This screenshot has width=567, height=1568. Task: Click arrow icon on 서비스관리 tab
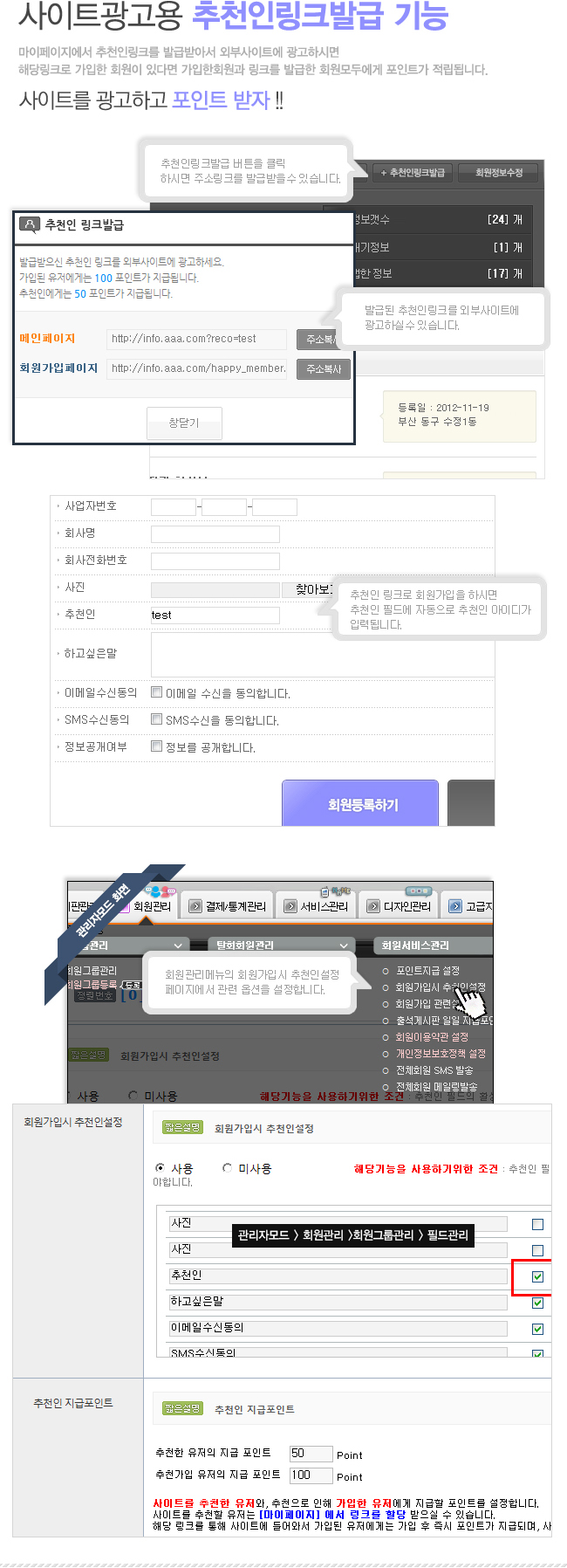(290, 906)
